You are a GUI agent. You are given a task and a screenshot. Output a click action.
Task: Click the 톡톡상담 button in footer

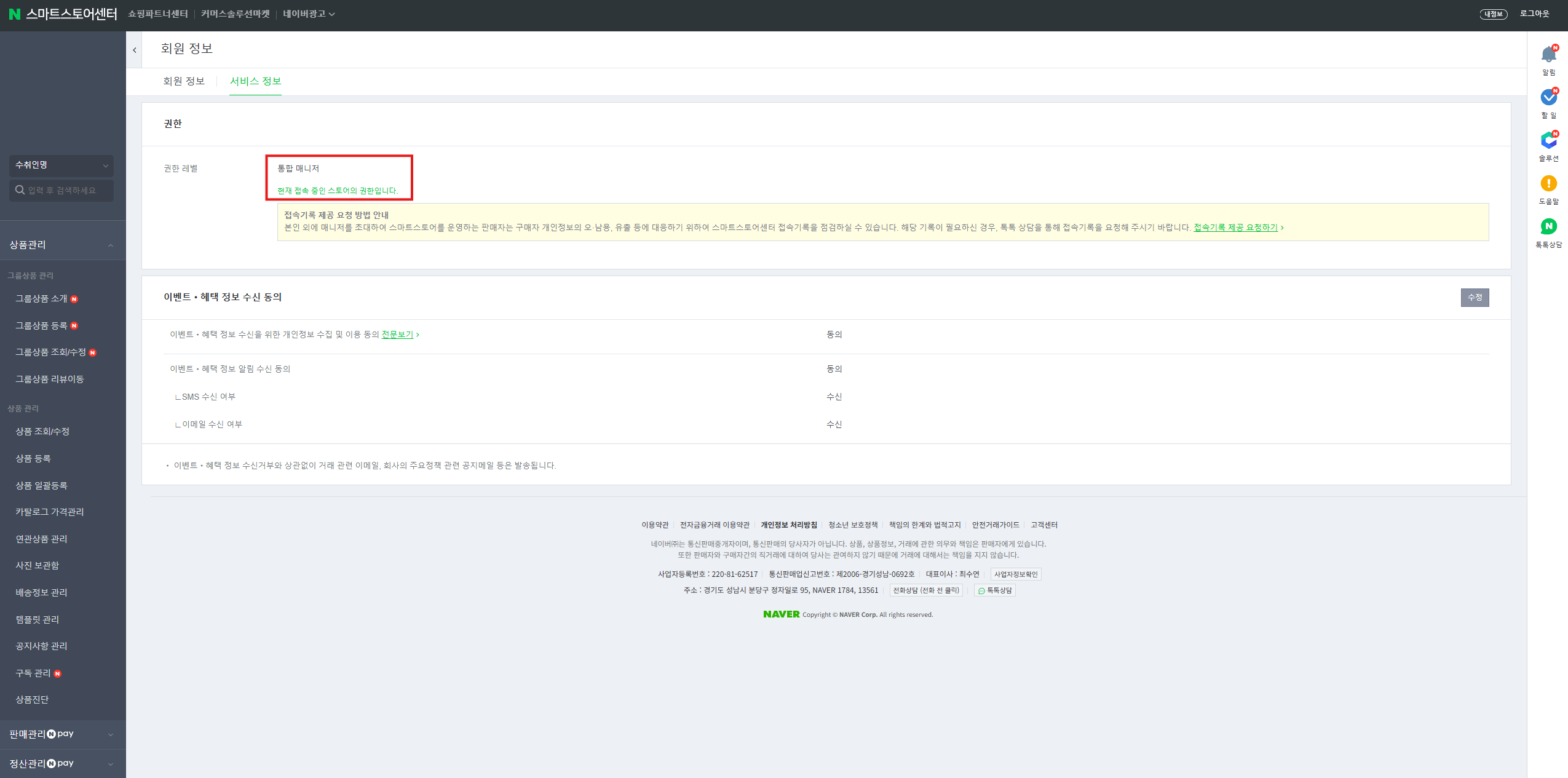pos(995,590)
